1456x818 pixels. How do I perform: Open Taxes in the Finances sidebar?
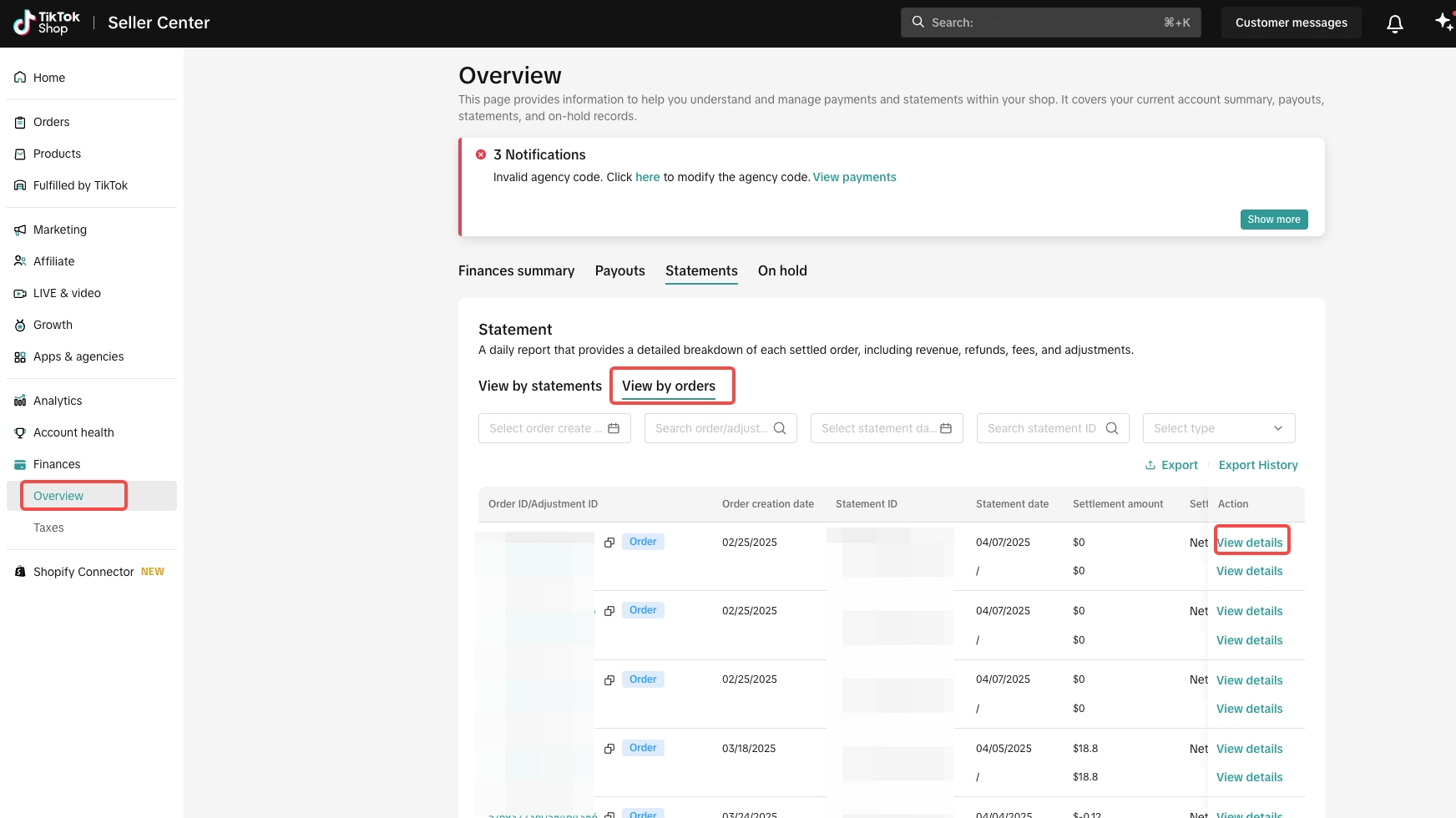[48, 528]
